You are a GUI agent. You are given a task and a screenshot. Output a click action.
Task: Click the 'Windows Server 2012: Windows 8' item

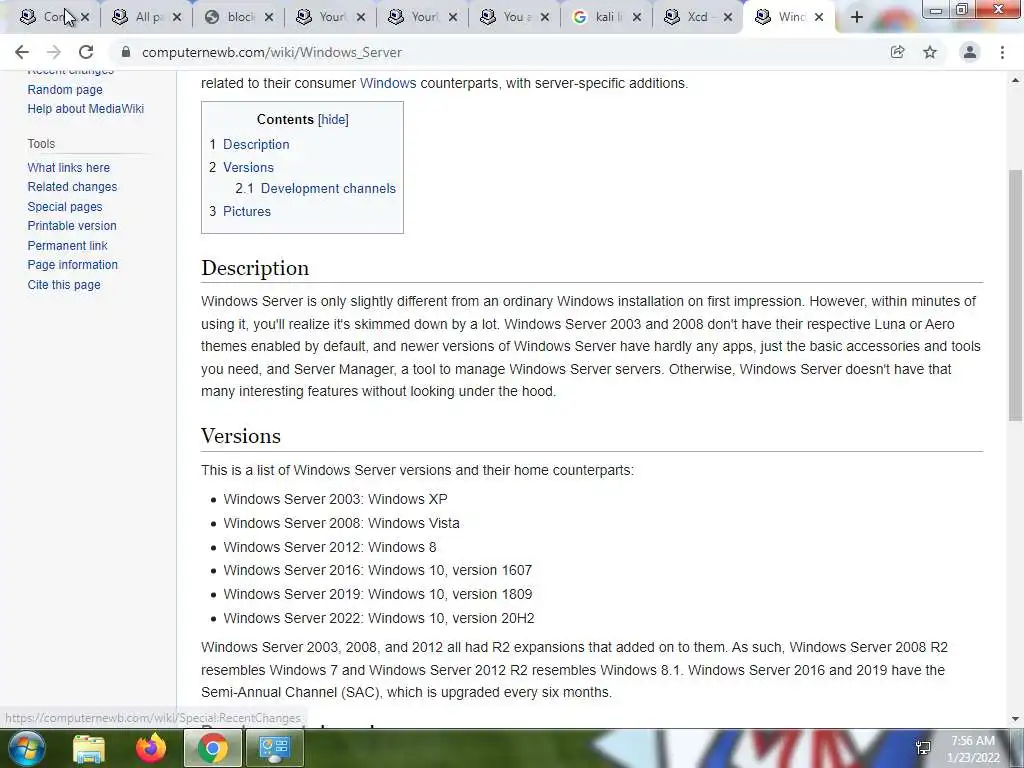click(330, 547)
